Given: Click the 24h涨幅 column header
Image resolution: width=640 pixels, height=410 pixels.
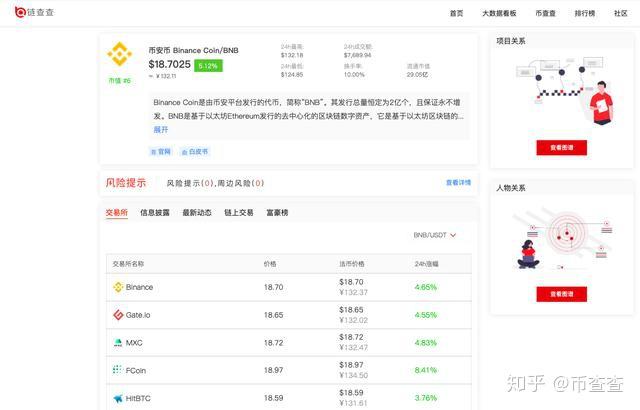Looking at the screenshot, I should pos(427,264).
